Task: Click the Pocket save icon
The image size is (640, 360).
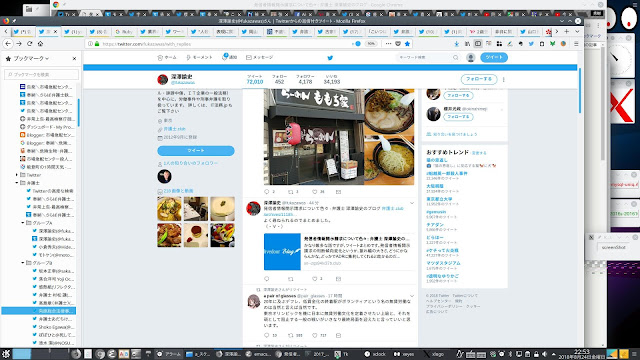Action: pyautogui.click(x=398, y=44)
